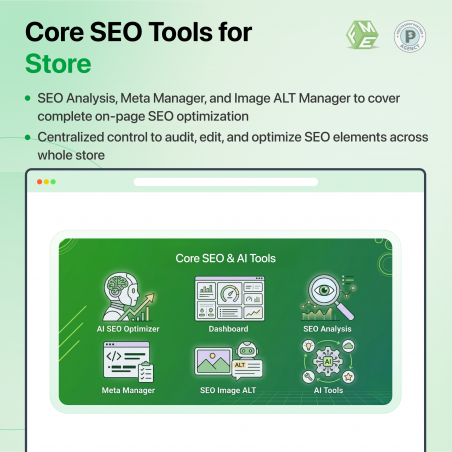
Task: Click the "Meta Manager" label
Action: point(128,390)
